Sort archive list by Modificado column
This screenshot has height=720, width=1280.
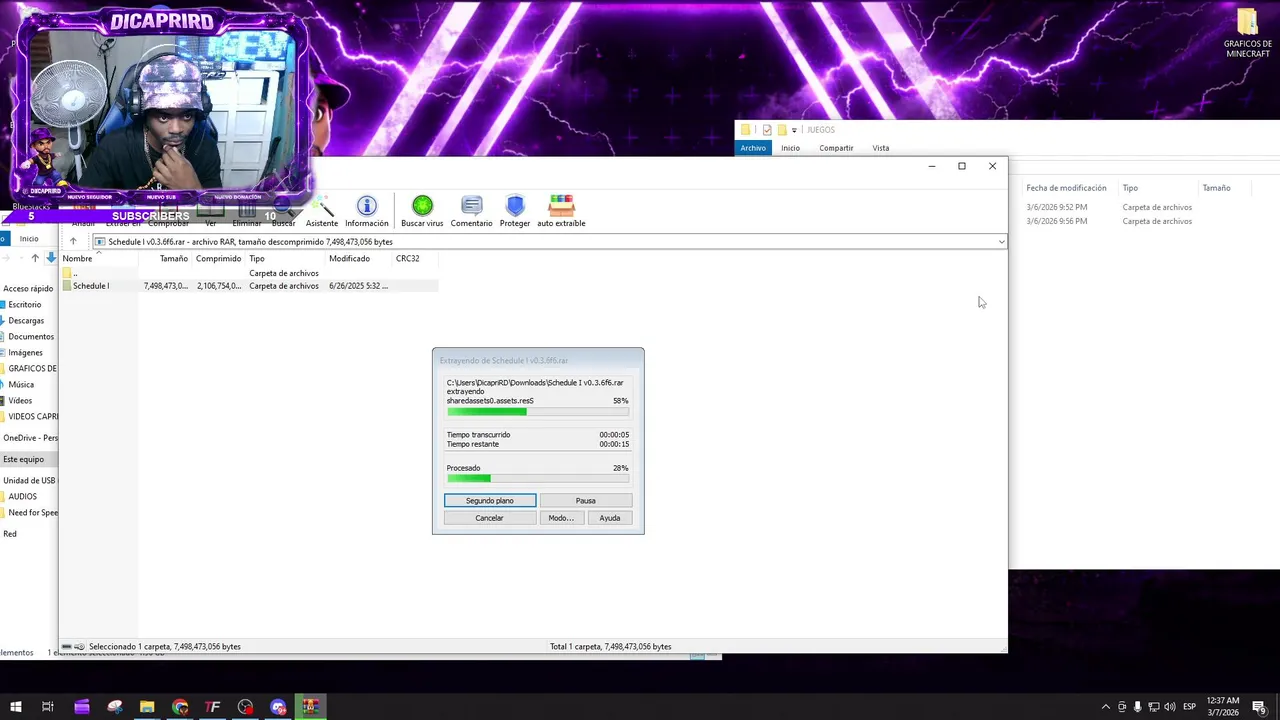(x=359, y=258)
